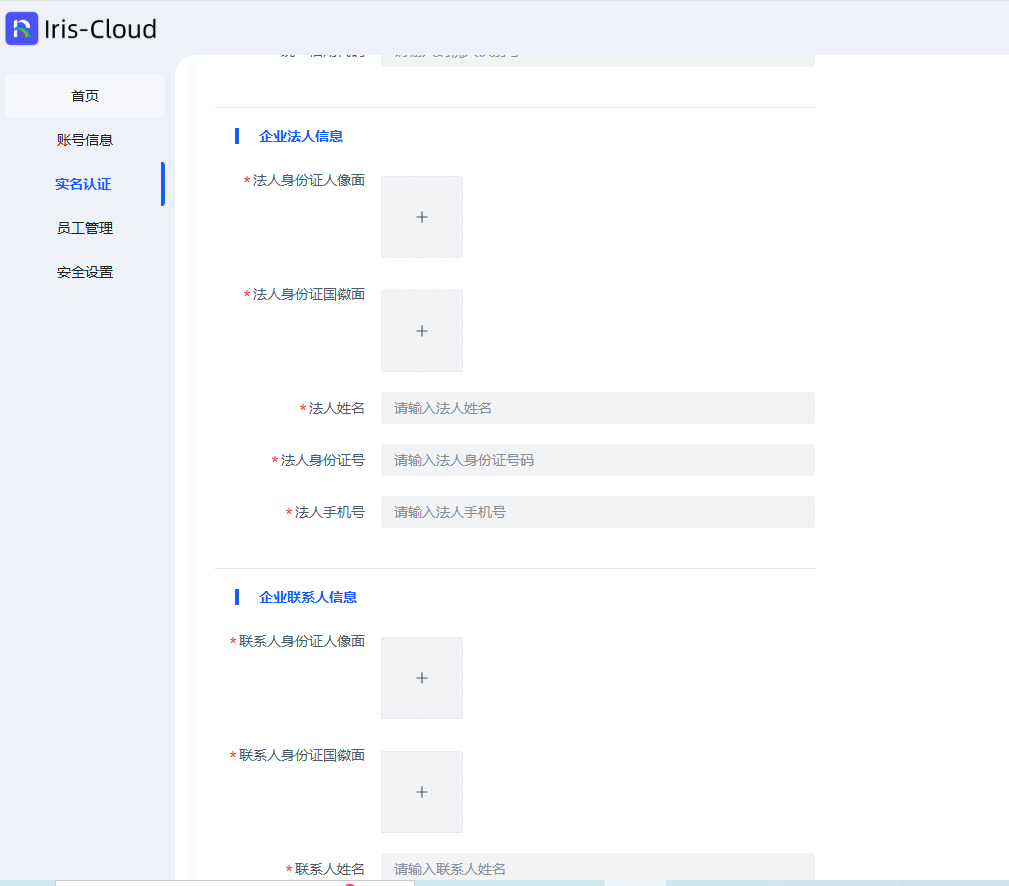Click the 法人身份证号 field label

click(322, 460)
